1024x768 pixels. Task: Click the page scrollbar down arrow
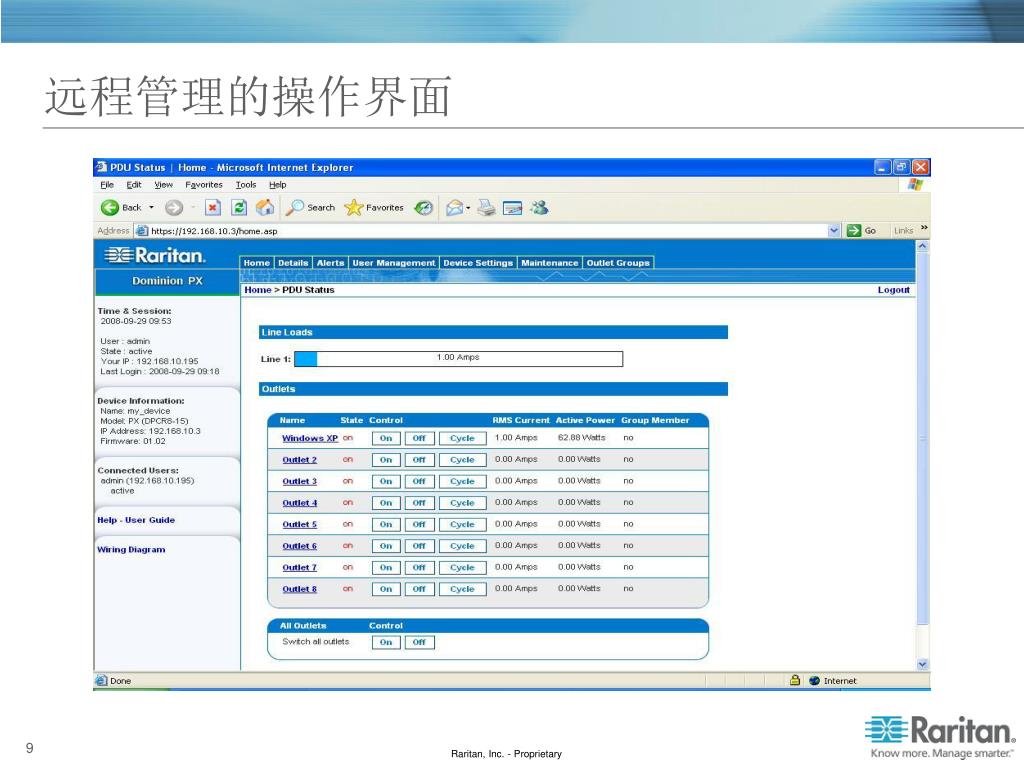923,664
